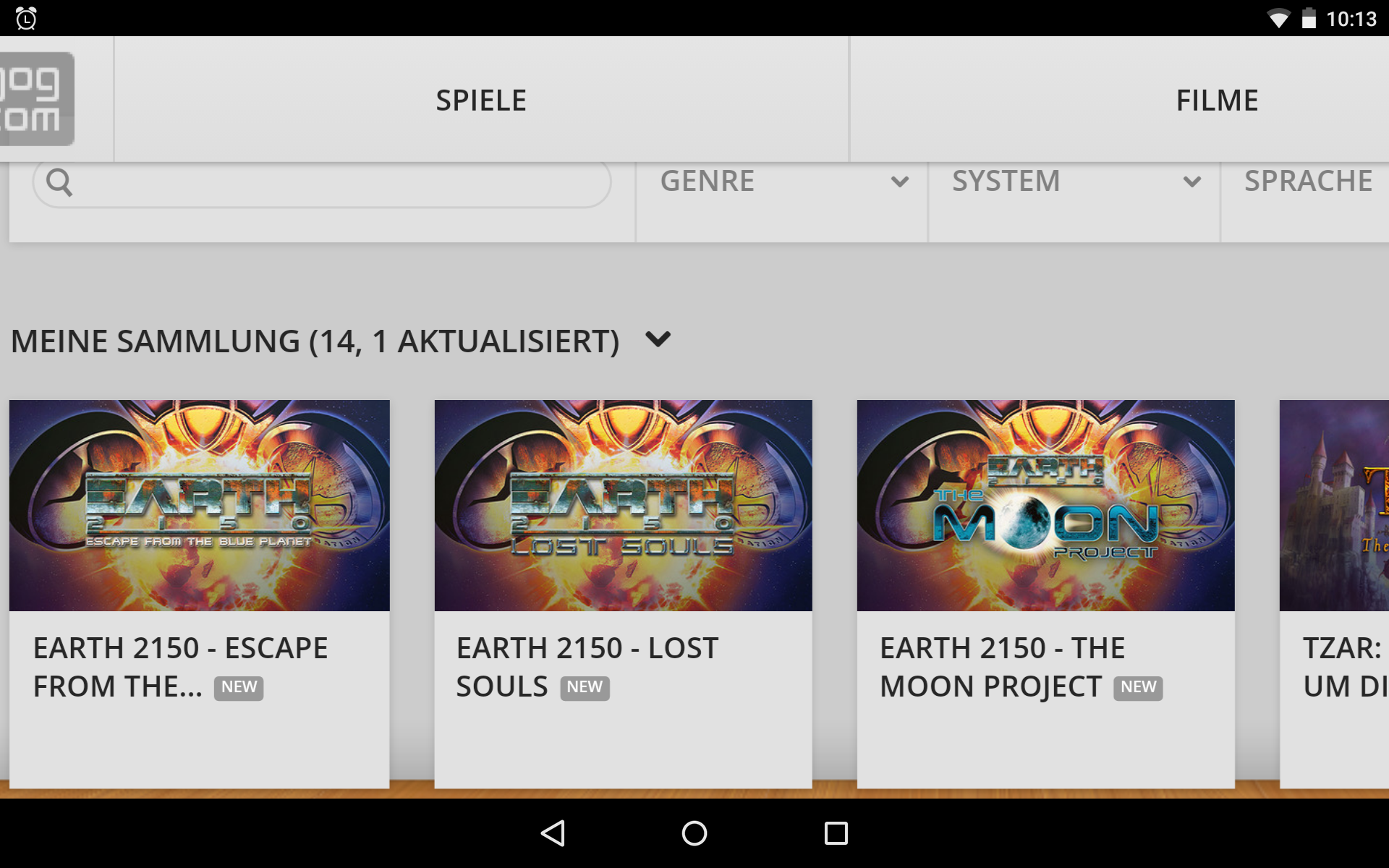
Task: Switch to the SPIELE tab
Action: pos(481,100)
